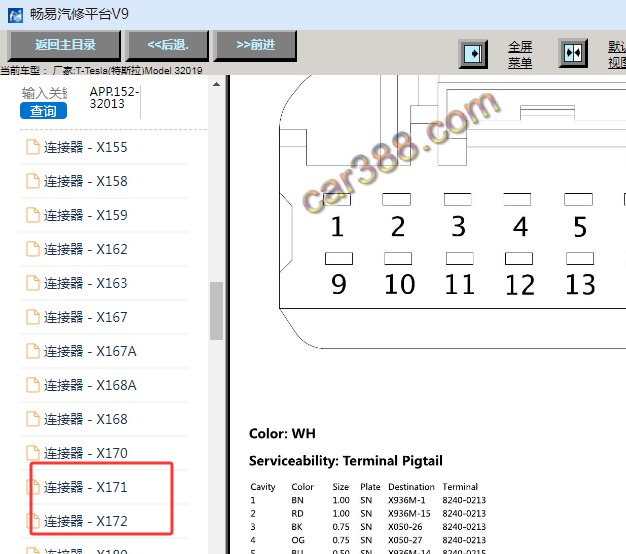Screen dimensions: 626x554
Task: Click document icon beside X170
Action: click(x=33, y=453)
